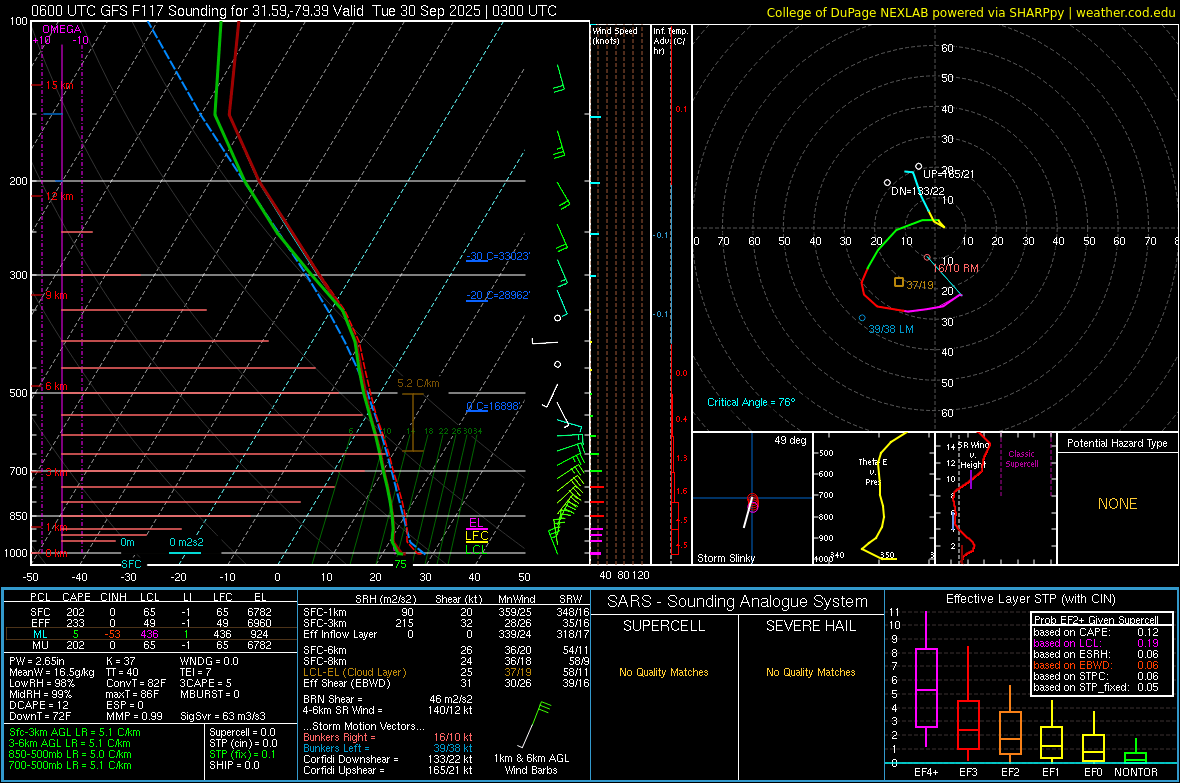Click the 1km & 6km AGL Wind Barbs caption
Screen dimensions: 1180x783
531,764
